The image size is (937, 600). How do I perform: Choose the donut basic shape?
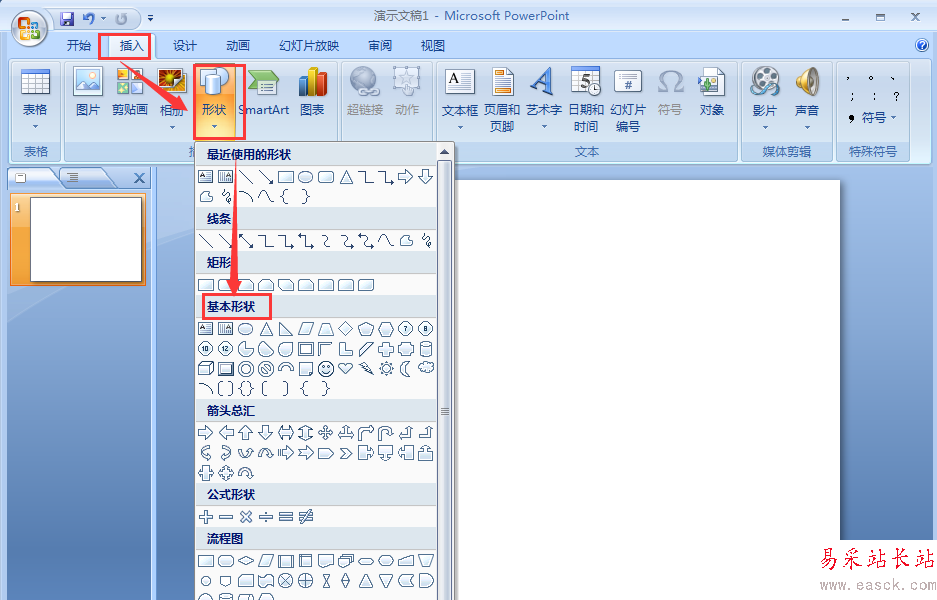tap(246, 369)
